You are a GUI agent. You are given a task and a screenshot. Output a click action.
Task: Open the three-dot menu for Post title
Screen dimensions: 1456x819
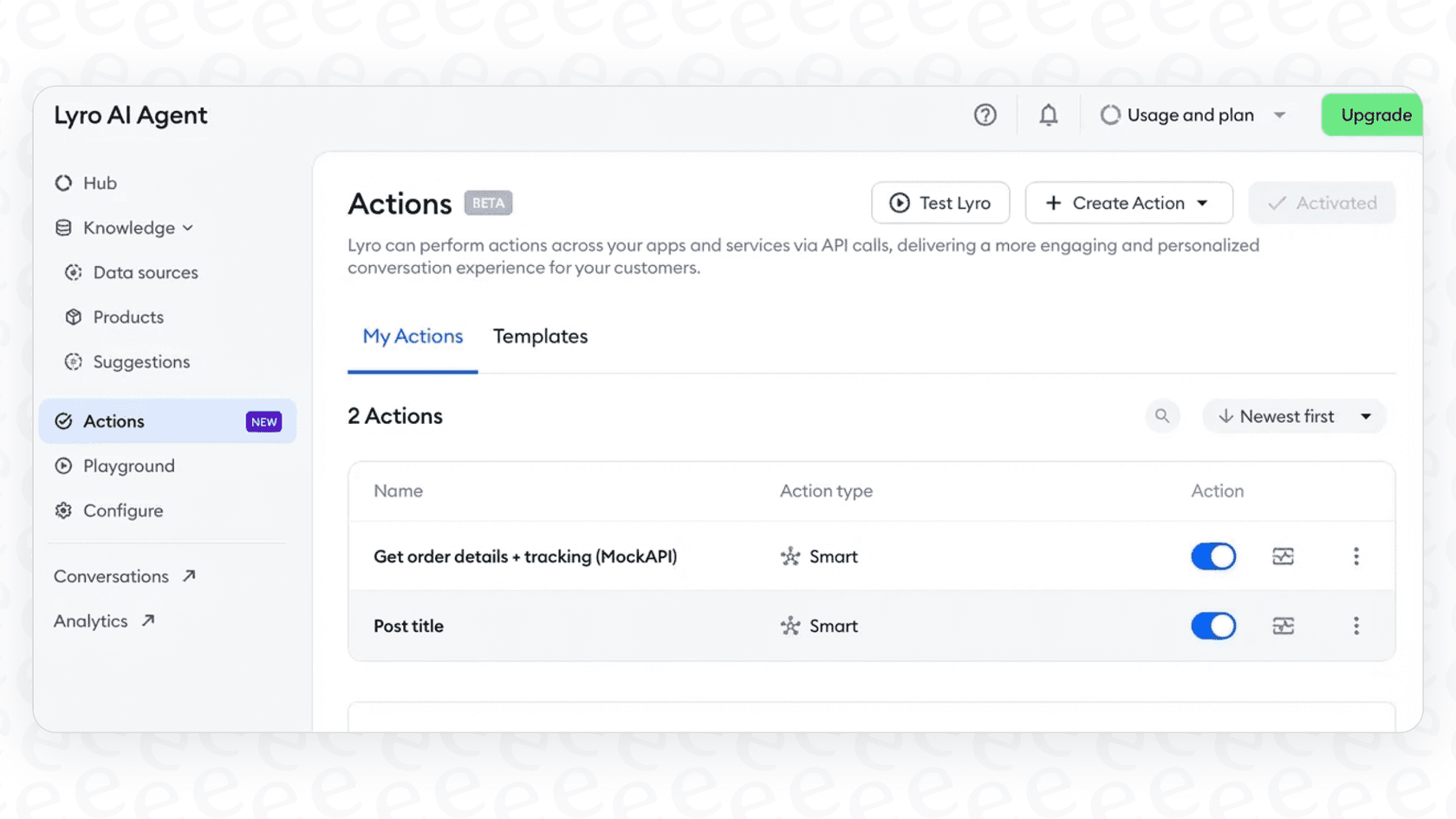[x=1356, y=626]
